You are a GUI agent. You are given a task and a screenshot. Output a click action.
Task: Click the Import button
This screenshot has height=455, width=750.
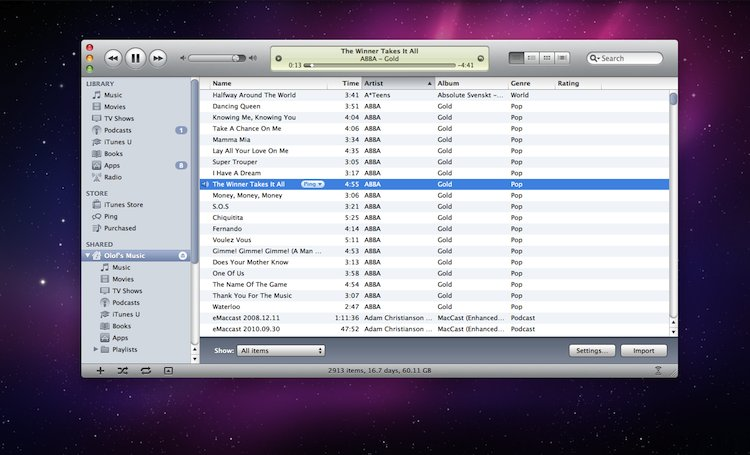pyautogui.click(x=644, y=351)
